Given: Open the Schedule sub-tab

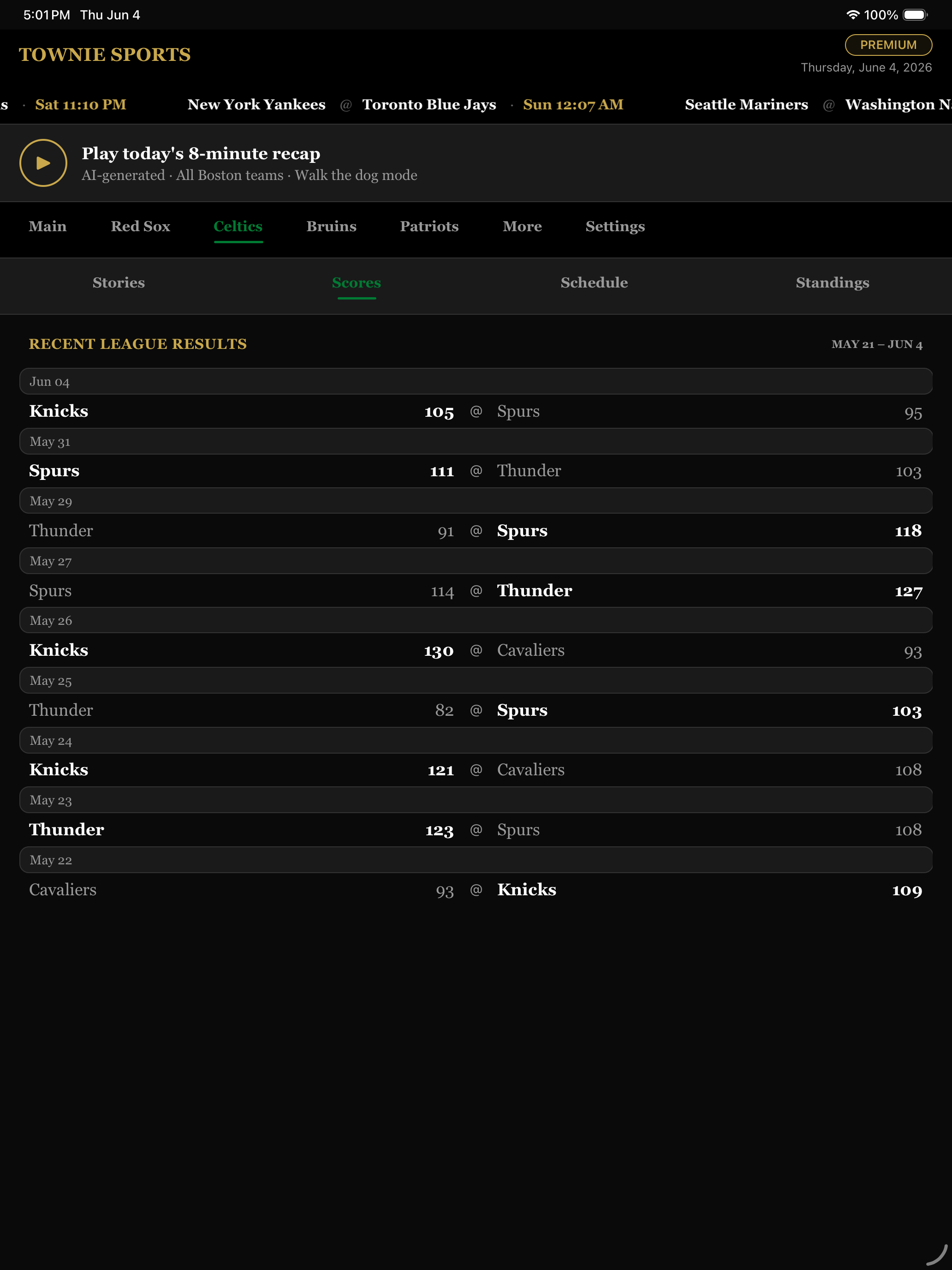Looking at the screenshot, I should pyautogui.click(x=594, y=282).
